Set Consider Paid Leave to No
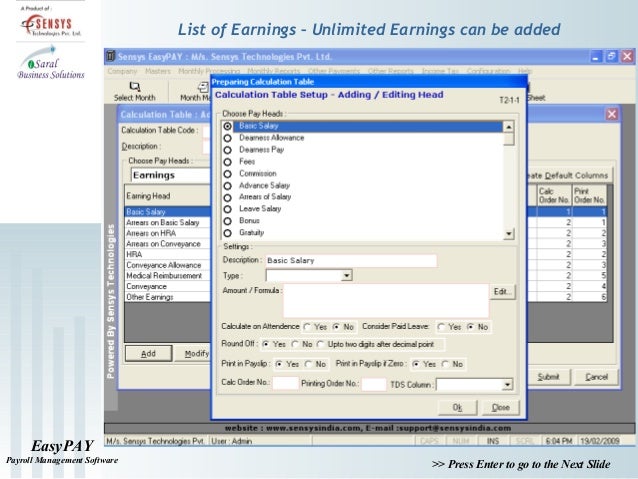This screenshot has width=638, height=479. pyautogui.click(x=471, y=327)
